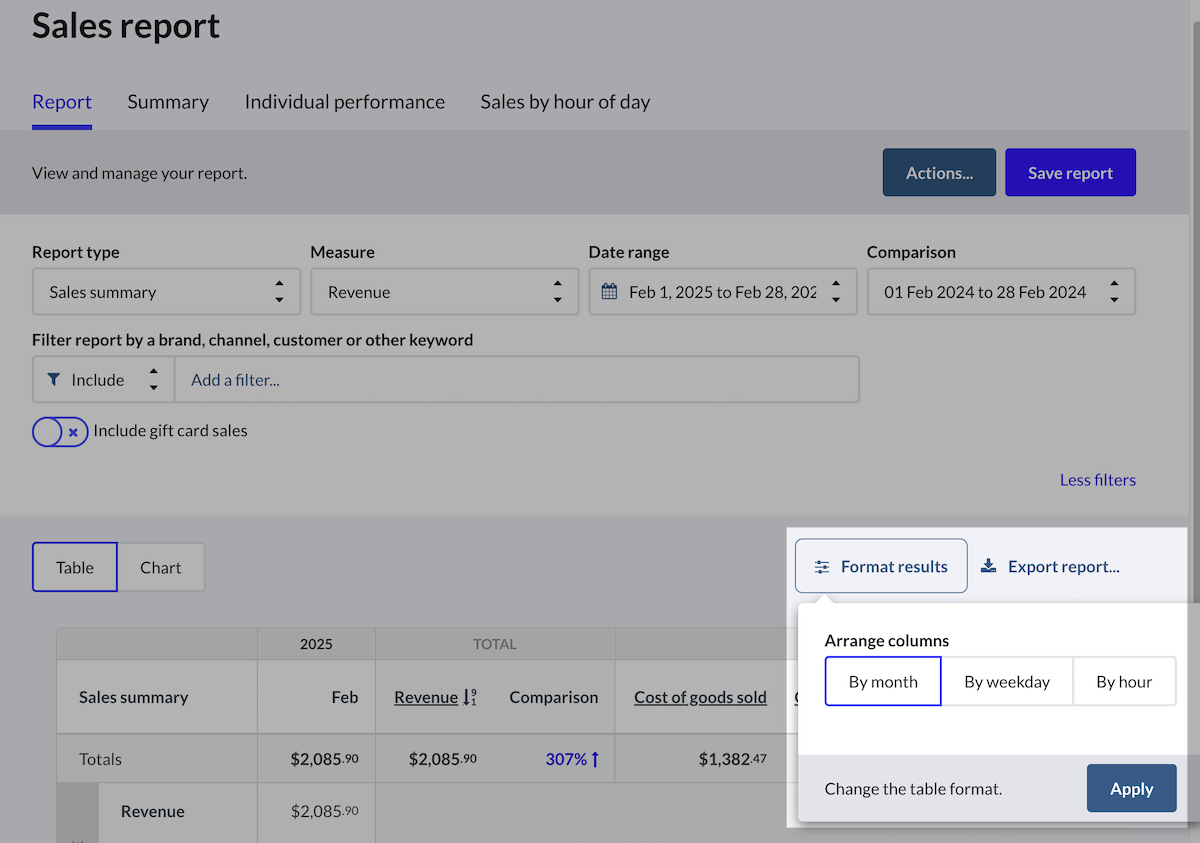Toggle Include gift card sales switch
1200x843 pixels.
[60, 432]
